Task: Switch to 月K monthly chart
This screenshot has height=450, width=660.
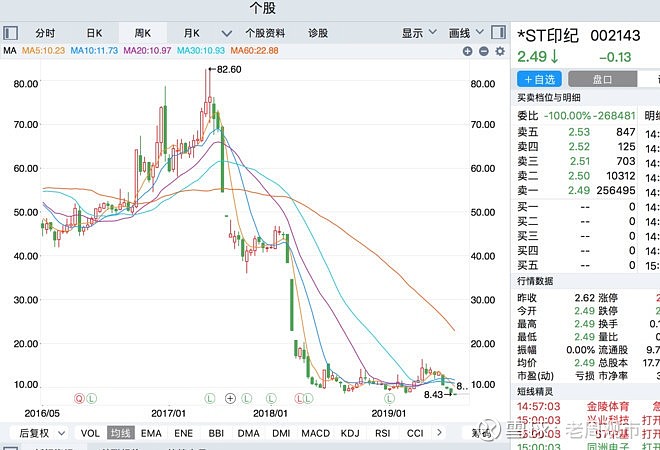Action: tap(192, 33)
